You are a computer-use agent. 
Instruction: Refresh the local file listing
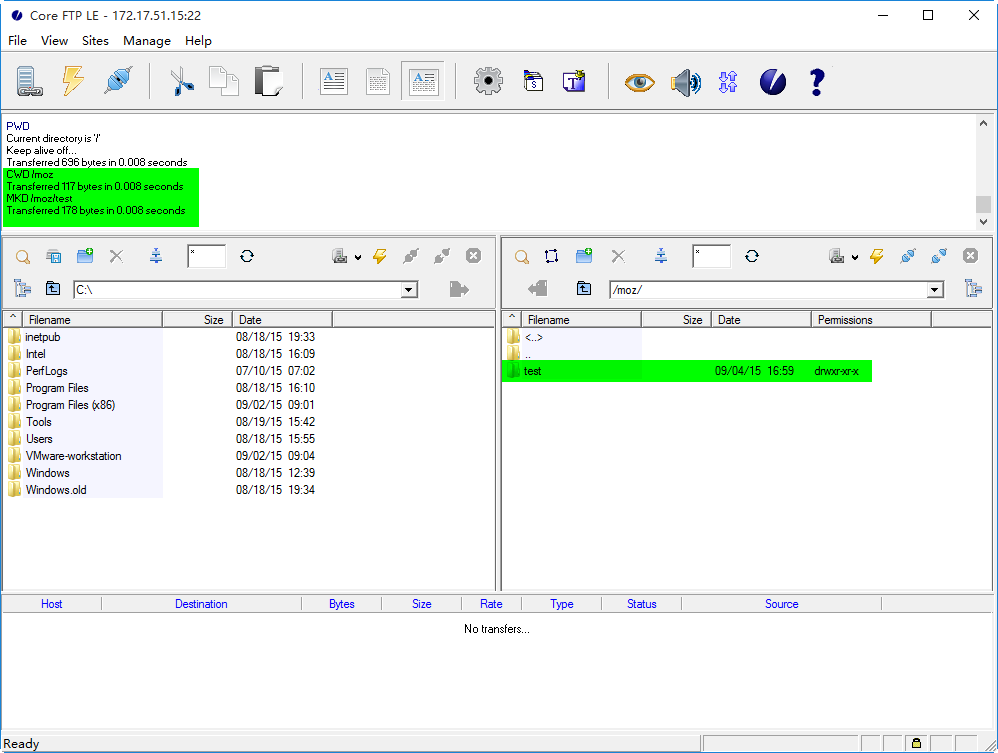pos(247,256)
